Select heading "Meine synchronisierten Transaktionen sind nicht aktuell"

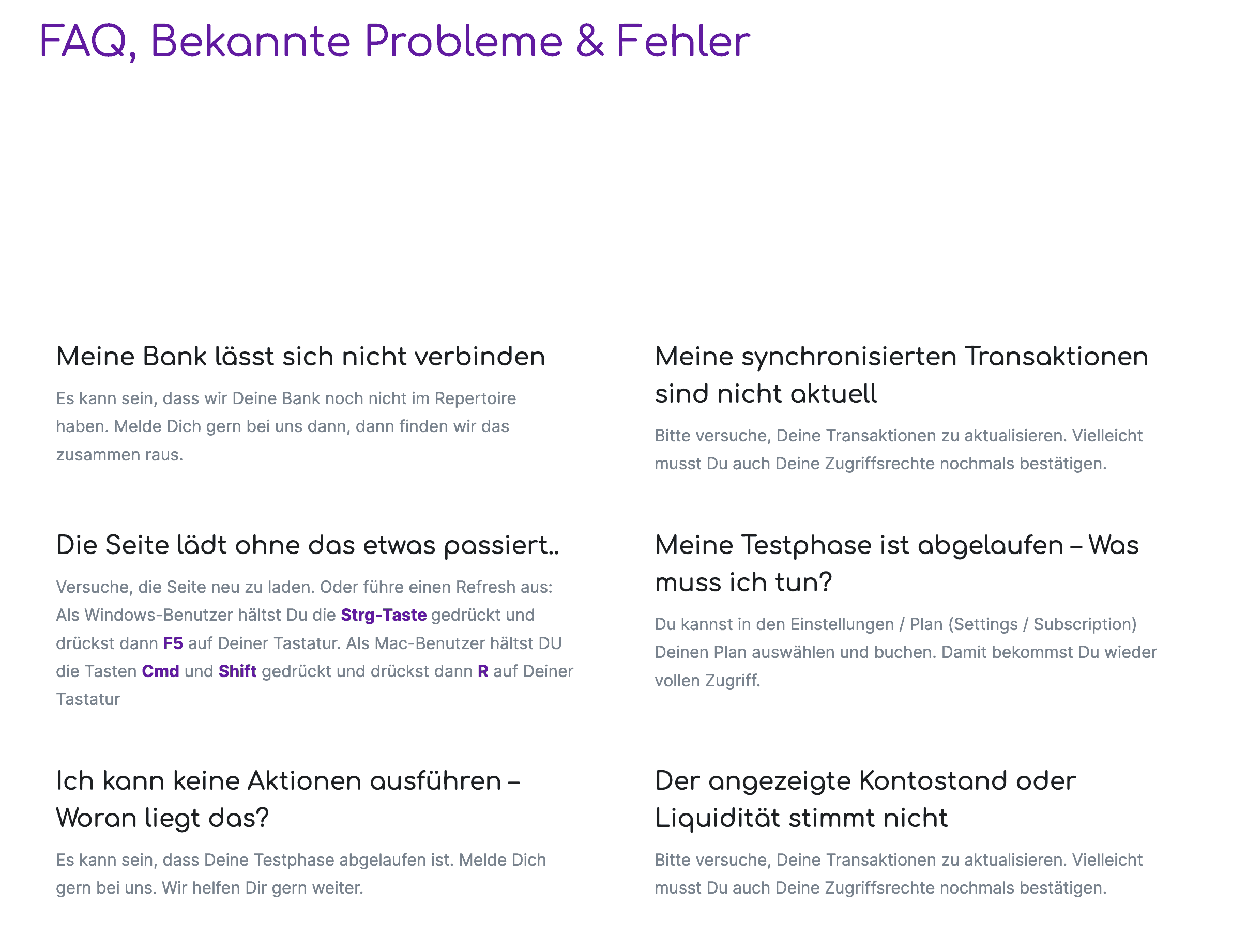click(901, 375)
